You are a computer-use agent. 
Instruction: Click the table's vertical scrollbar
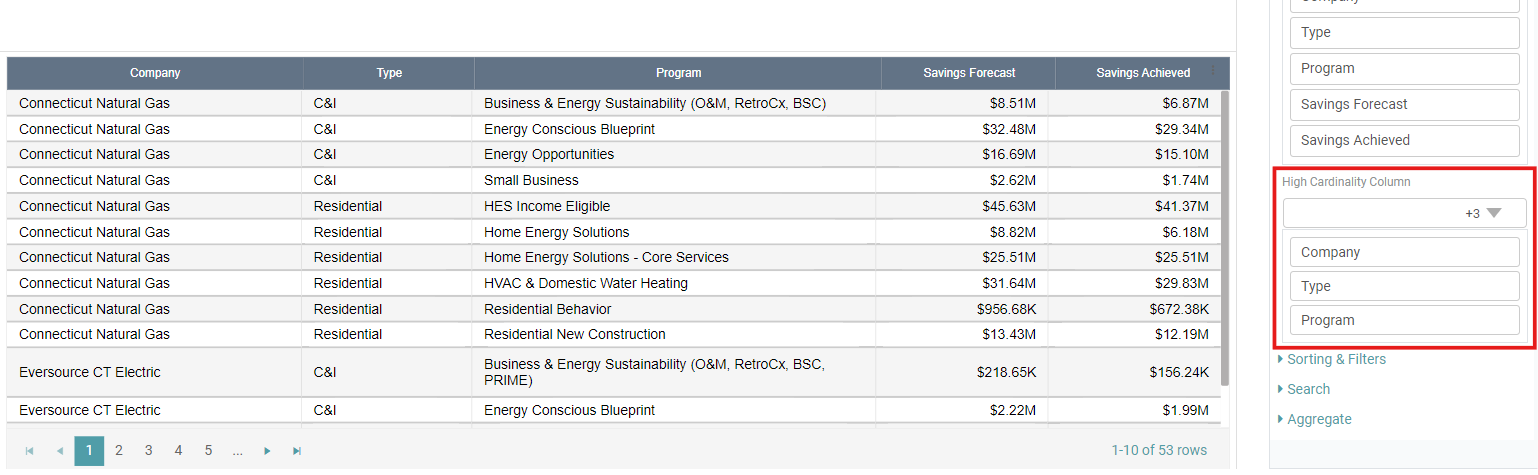(x=1225, y=238)
